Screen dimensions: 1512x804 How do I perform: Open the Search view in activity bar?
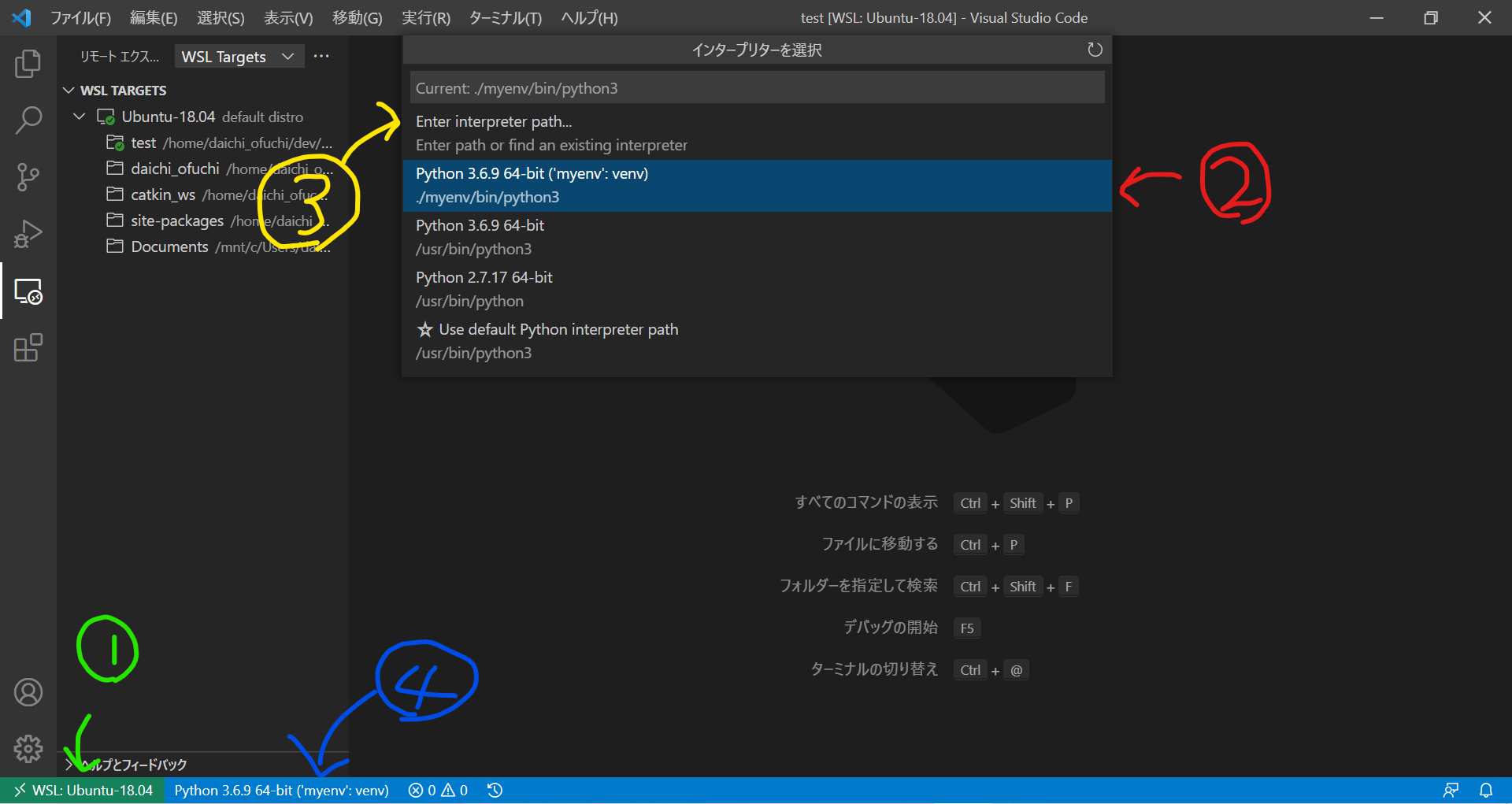coord(28,120)
